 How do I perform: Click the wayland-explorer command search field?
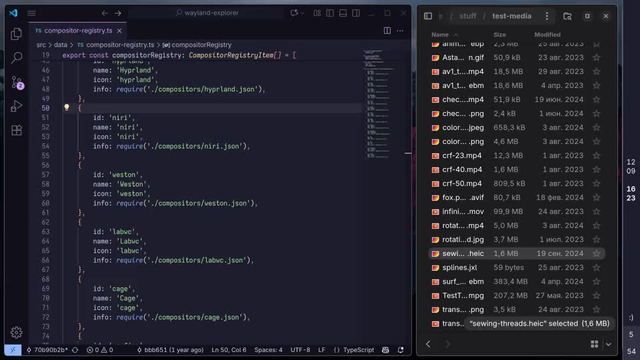[207, 13]
